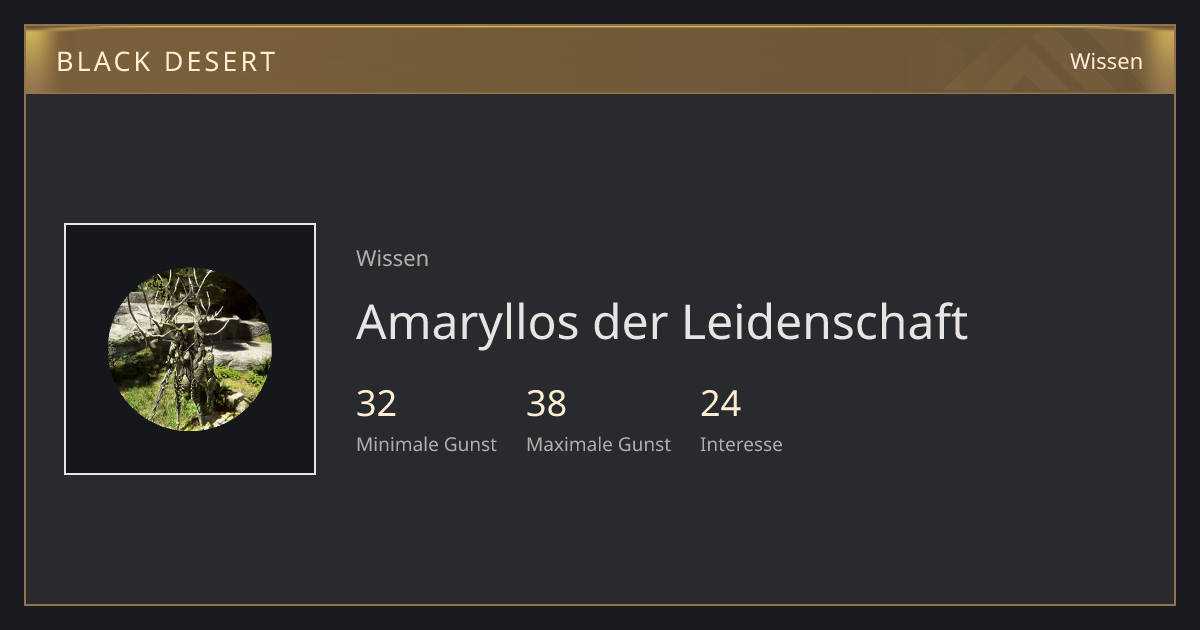The height and width of the screenshot is (630, 1200).
Task: Click the word Amaryllos in the title
Action: [467, 324]
